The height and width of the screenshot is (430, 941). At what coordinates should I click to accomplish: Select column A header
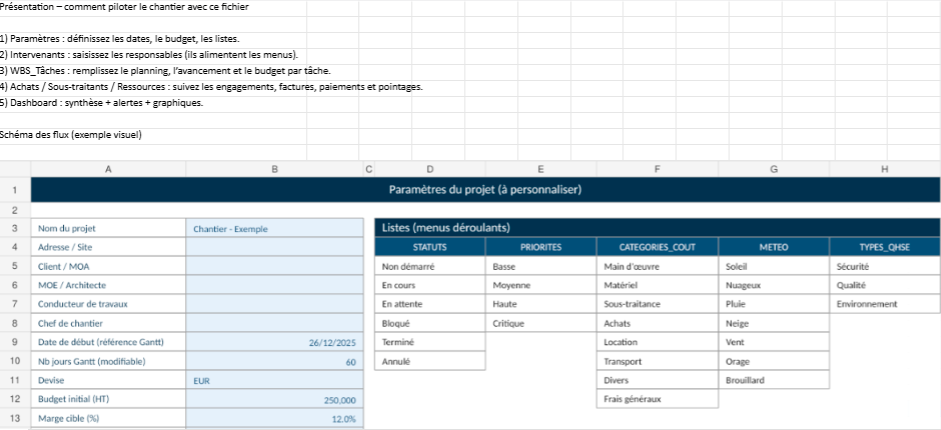pos(108,170)
